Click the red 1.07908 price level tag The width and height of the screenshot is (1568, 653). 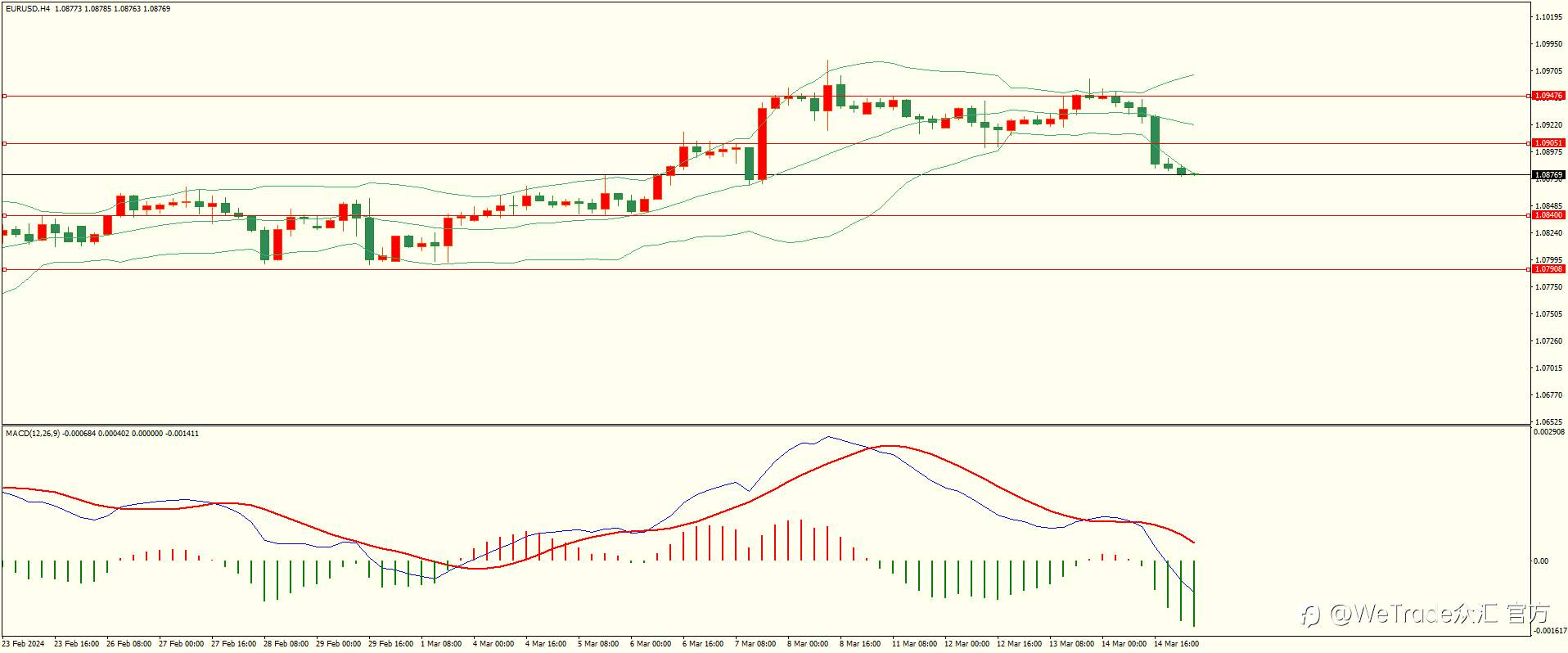(x=1548, y=269)
